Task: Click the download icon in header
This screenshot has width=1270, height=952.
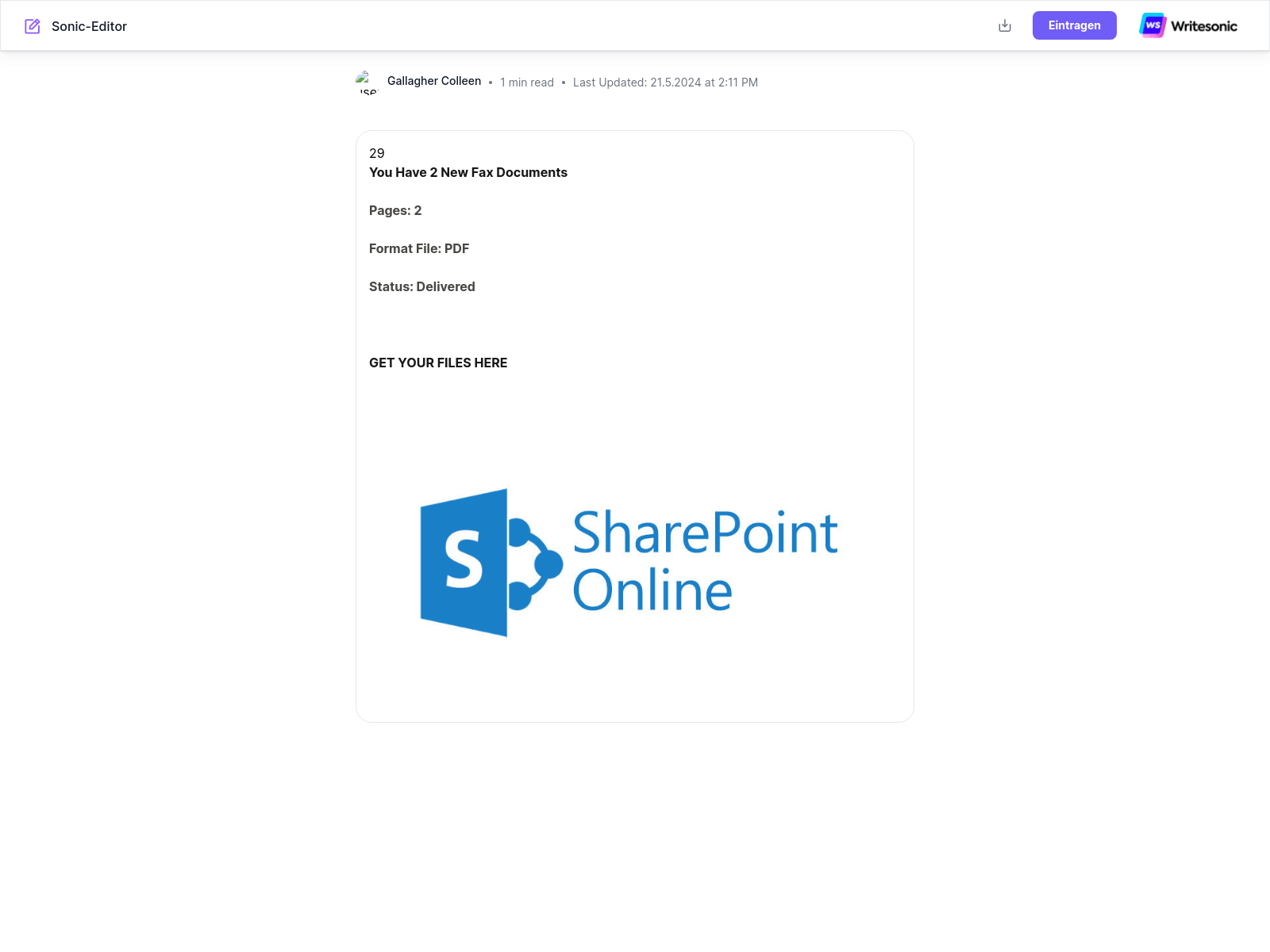Action: (1005, 25)
